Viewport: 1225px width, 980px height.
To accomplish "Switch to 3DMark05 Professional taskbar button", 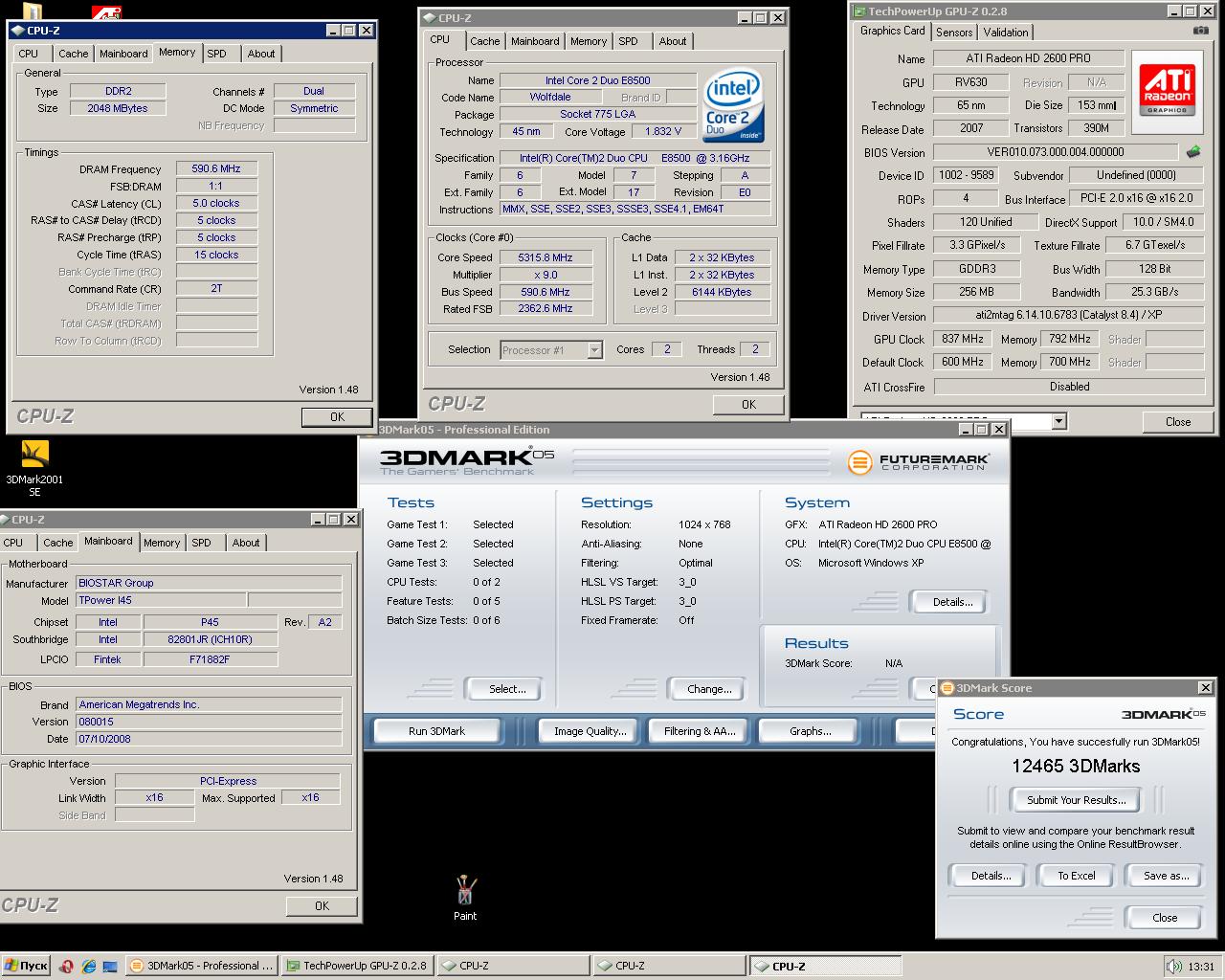I will coord(203,966).
